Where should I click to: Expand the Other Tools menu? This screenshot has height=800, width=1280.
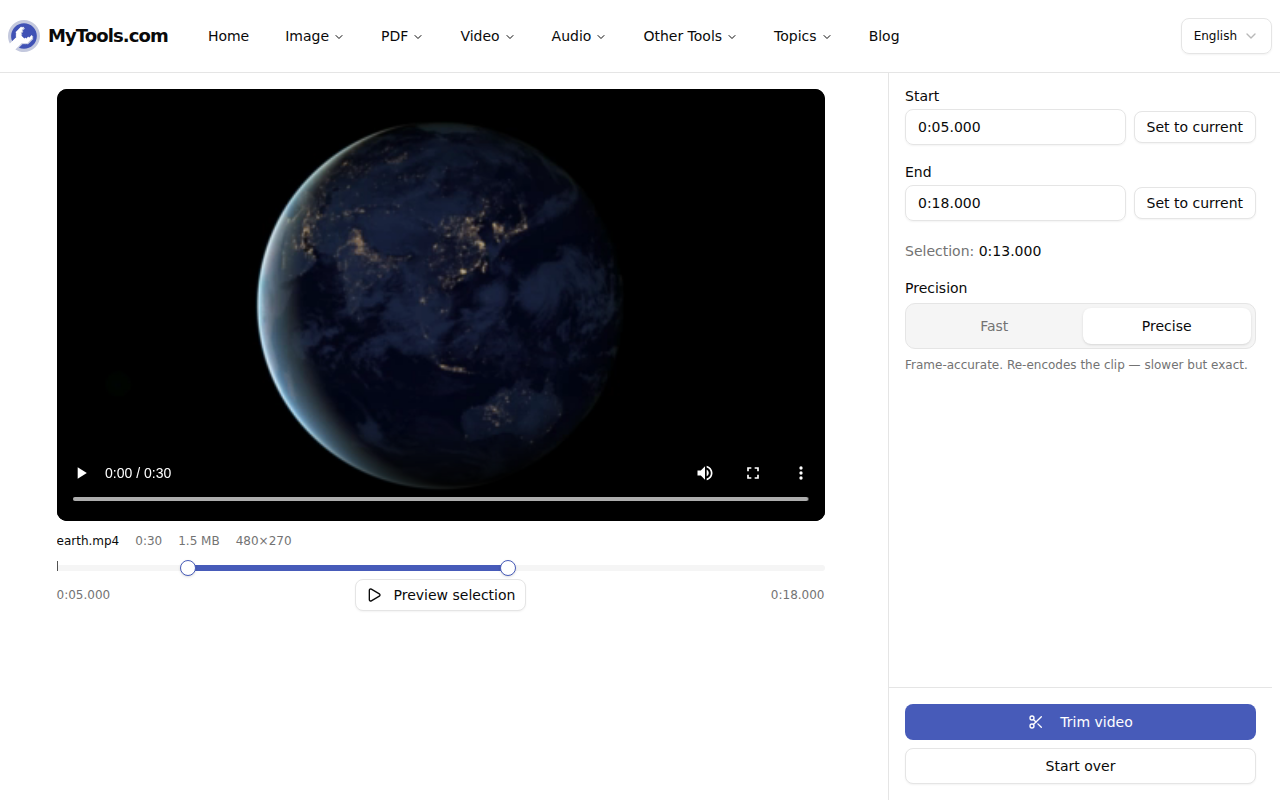coord(690,36)
